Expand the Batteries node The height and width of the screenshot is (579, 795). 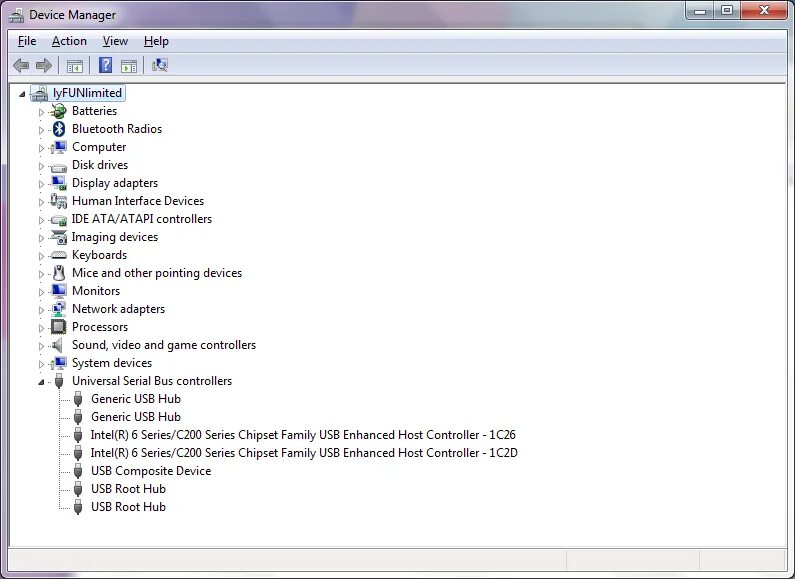[42, 112]
